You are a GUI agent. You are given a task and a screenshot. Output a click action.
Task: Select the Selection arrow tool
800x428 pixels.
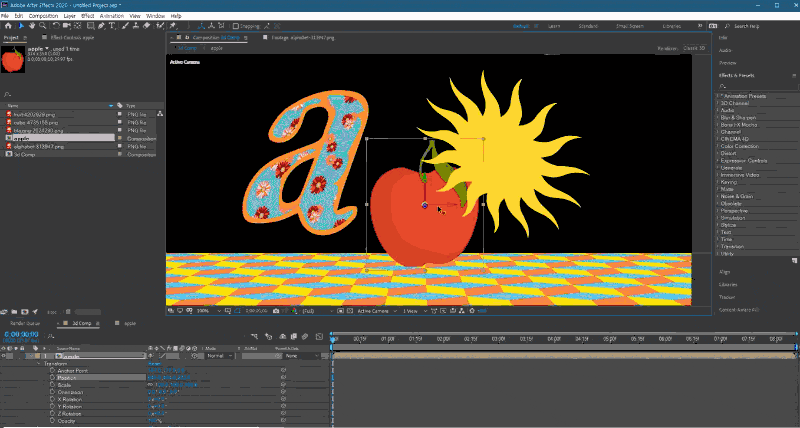(x=20, y=26)
